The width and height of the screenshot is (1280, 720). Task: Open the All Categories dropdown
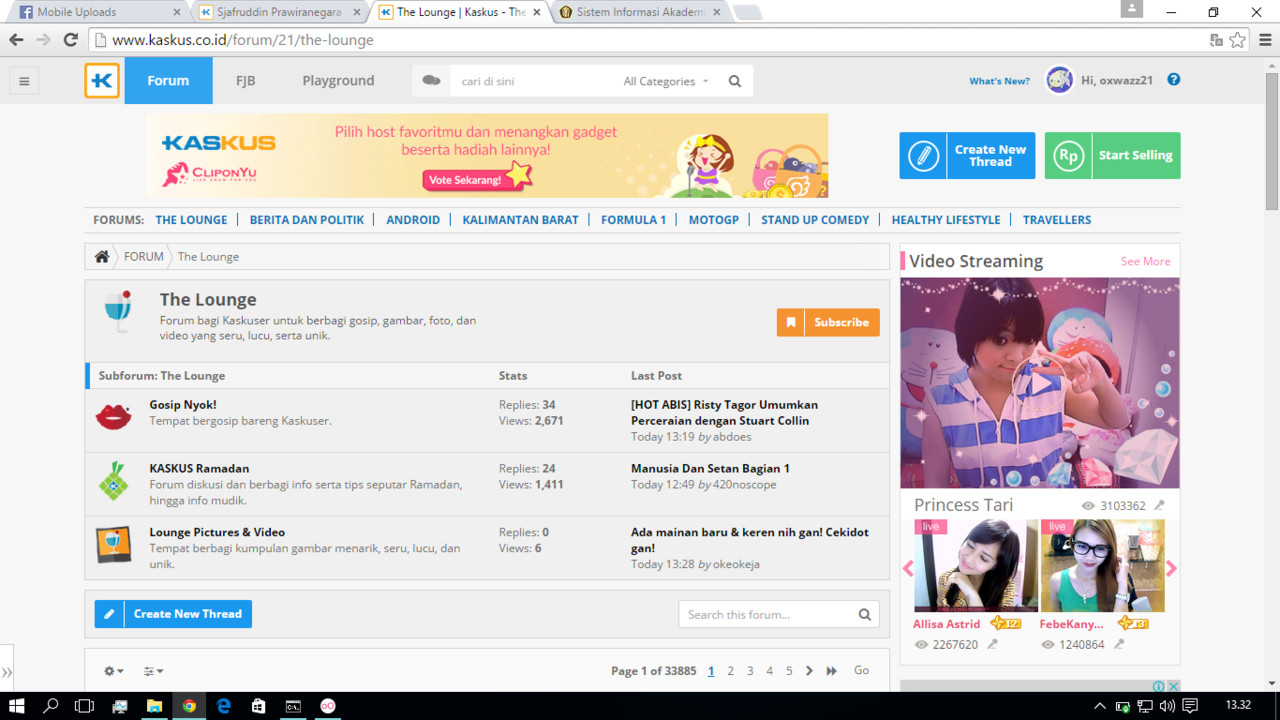666,81
